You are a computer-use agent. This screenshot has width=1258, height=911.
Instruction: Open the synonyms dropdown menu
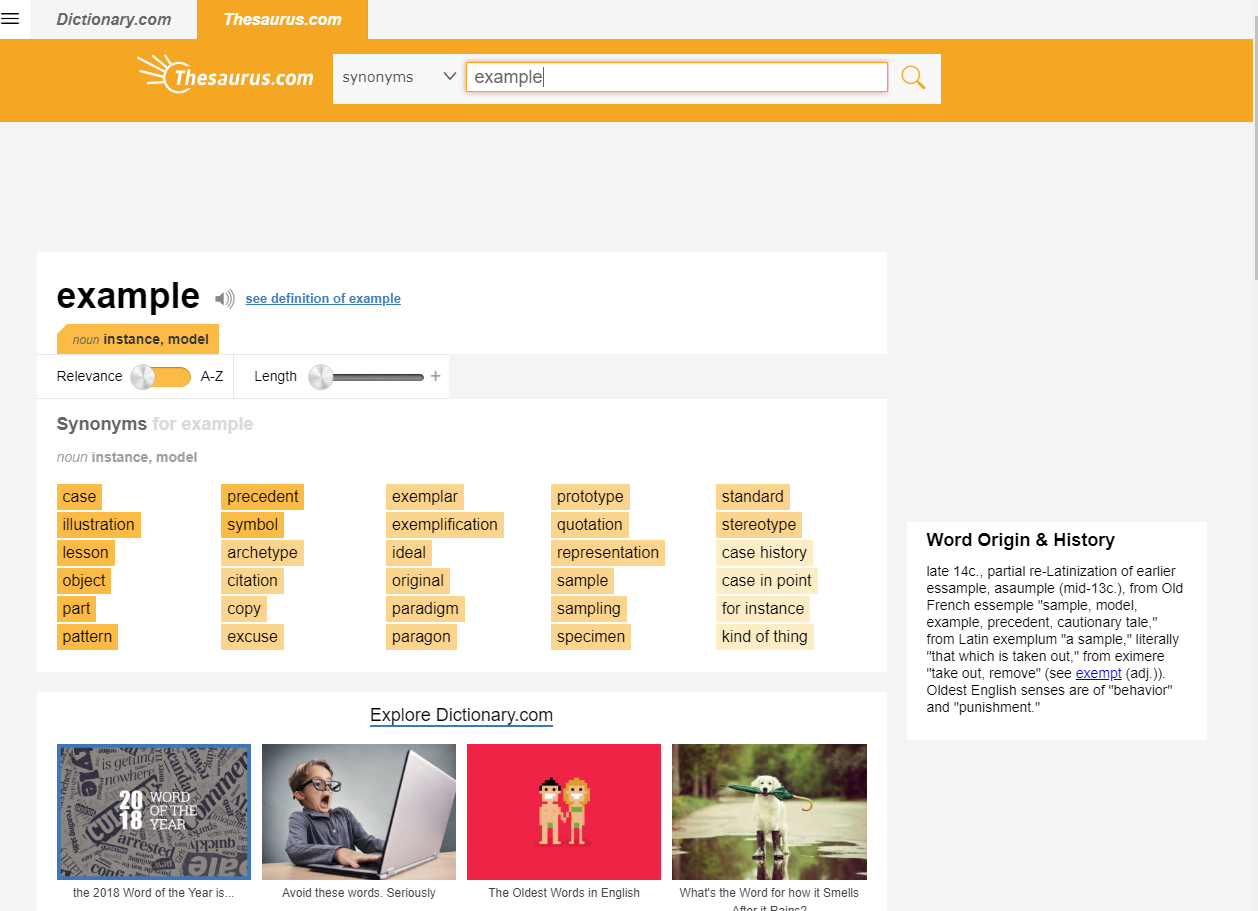[398, 76]
